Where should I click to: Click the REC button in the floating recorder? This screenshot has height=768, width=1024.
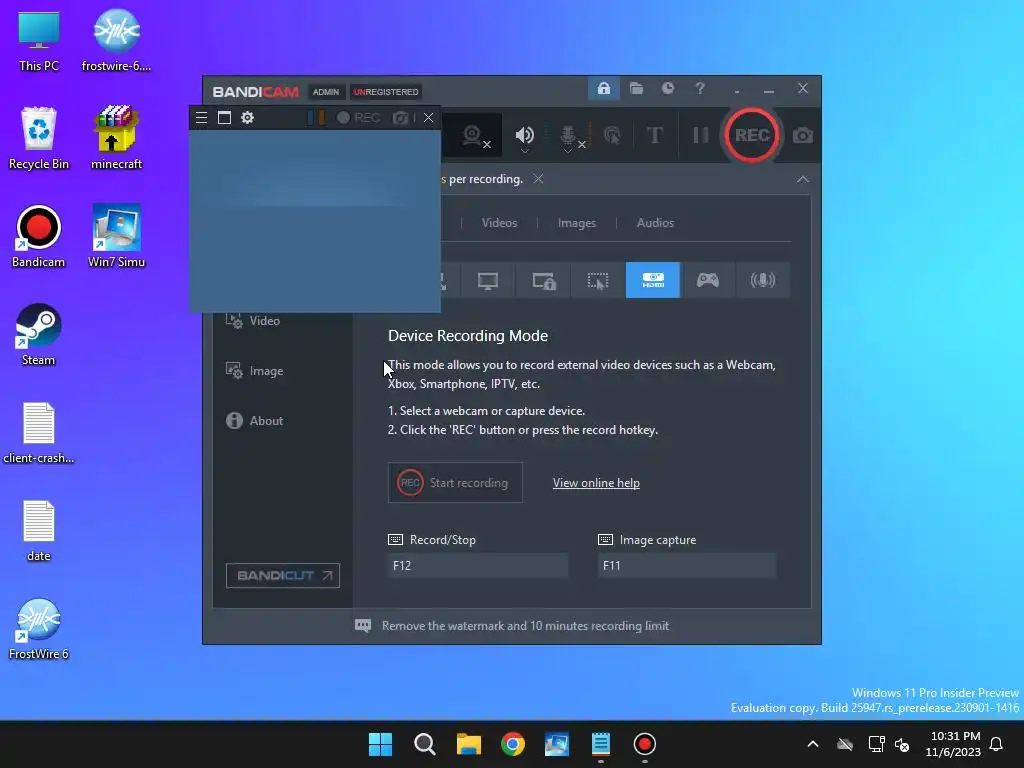click(359, 118)
